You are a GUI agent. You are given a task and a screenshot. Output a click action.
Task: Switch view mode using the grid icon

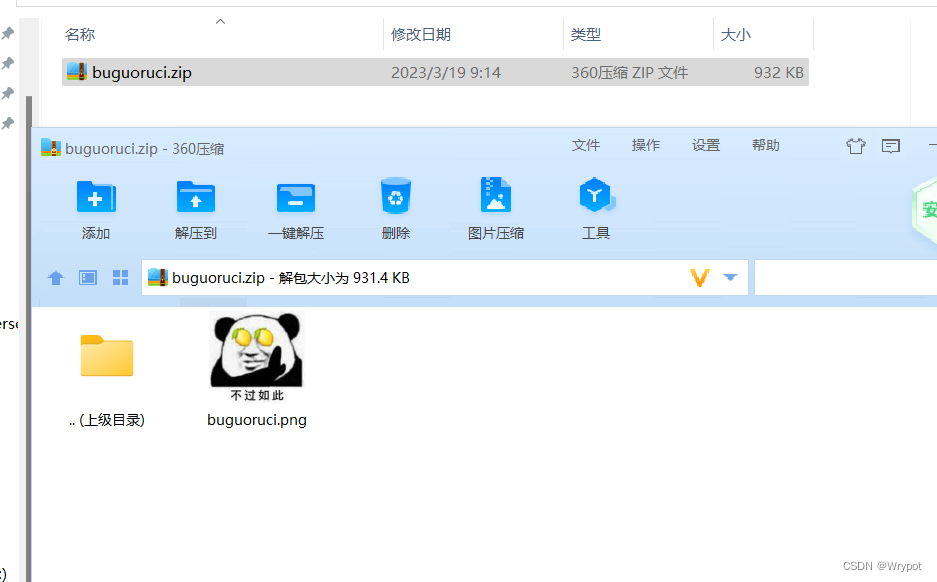pyautogui.click(x=120, y=277)
